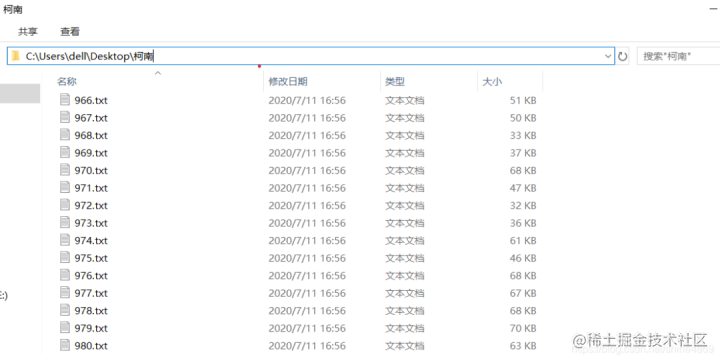Click the file icon of 967.txt

[x=65, y=117]
